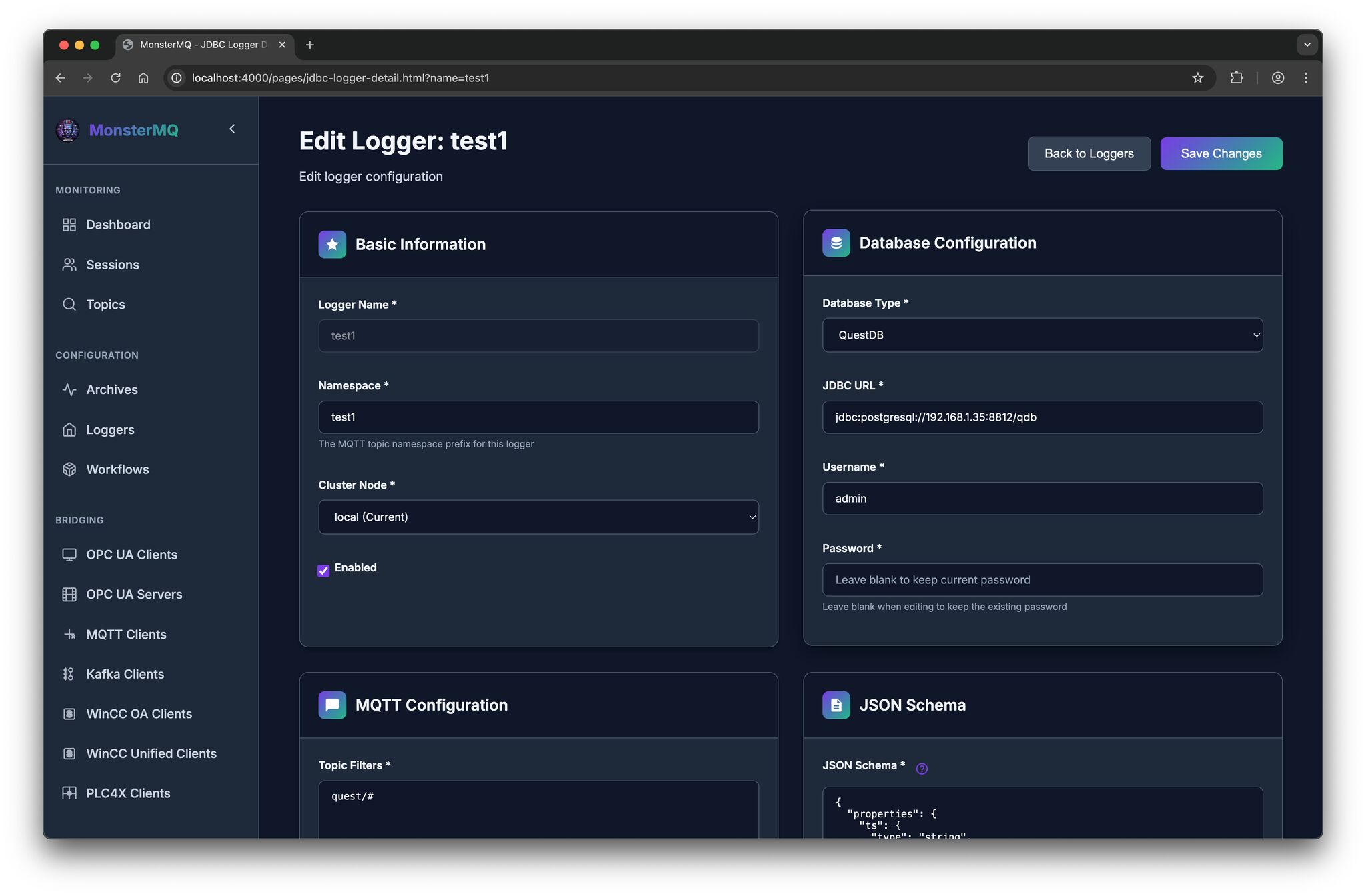Image resolution: width=1366 pixels, height=896 pixels.
Task: Click the Back to Loggers button
Action: pyautogui.click(x=1089, y=154)
